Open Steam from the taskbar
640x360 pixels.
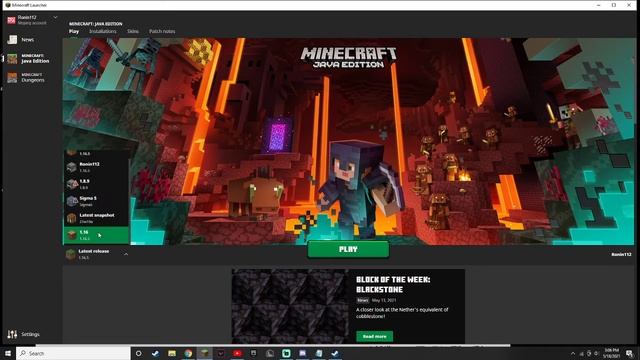[155, 353]
